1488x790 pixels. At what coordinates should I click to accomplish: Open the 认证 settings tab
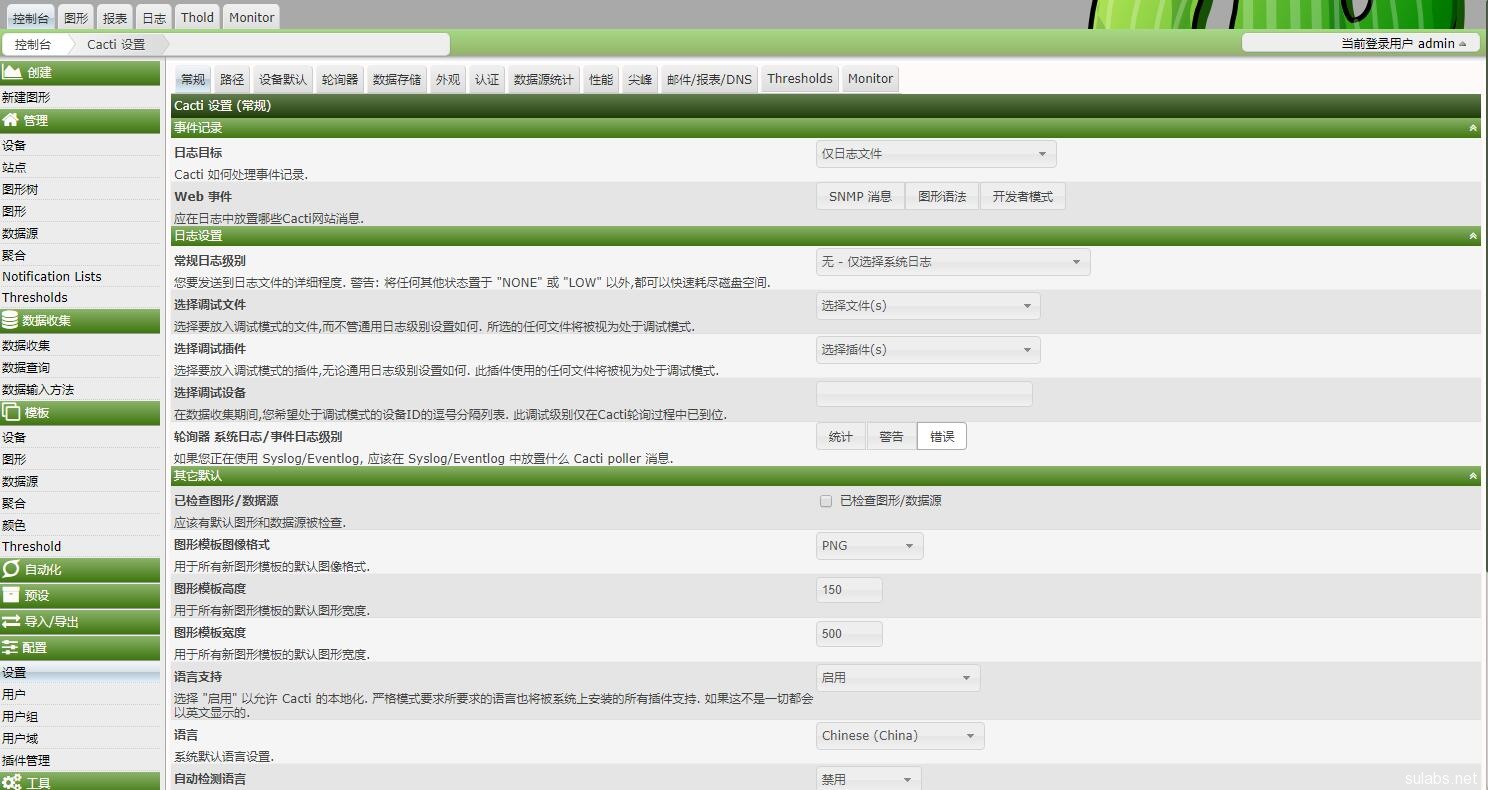point(487,79)
